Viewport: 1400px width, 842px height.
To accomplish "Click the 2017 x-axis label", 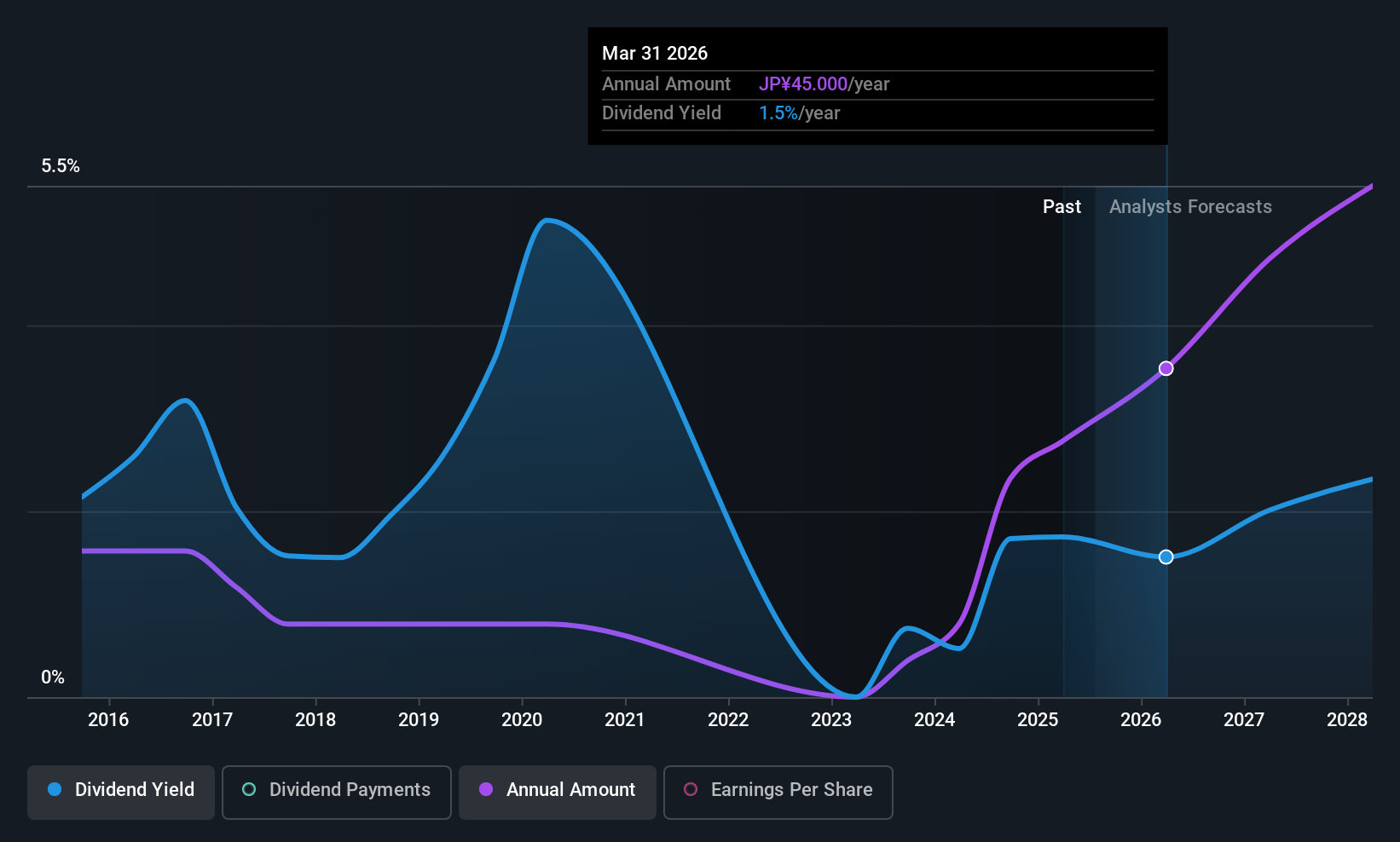I will coord(212,720).
